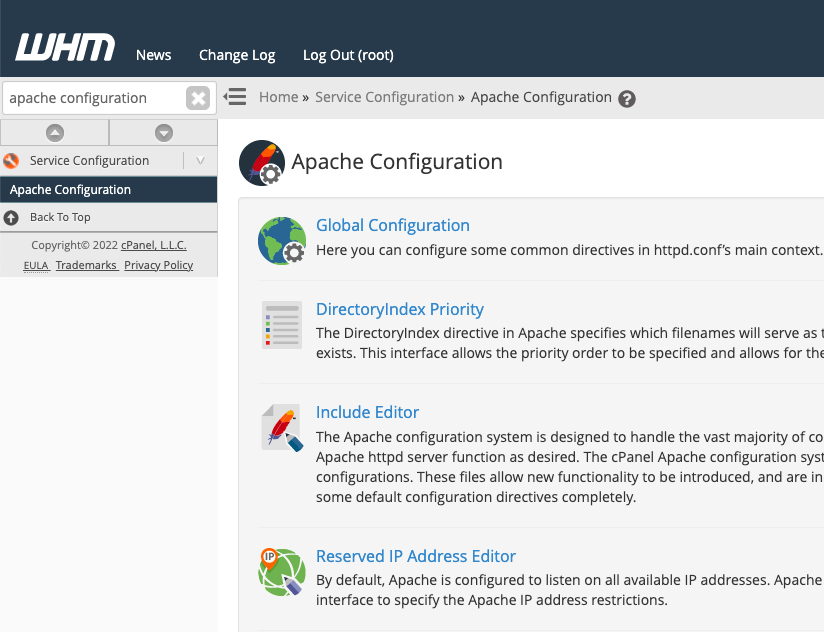Screen dimensions: 824x632
Task: Click the Back To Top arrow icon
Action: coord(11,217)
